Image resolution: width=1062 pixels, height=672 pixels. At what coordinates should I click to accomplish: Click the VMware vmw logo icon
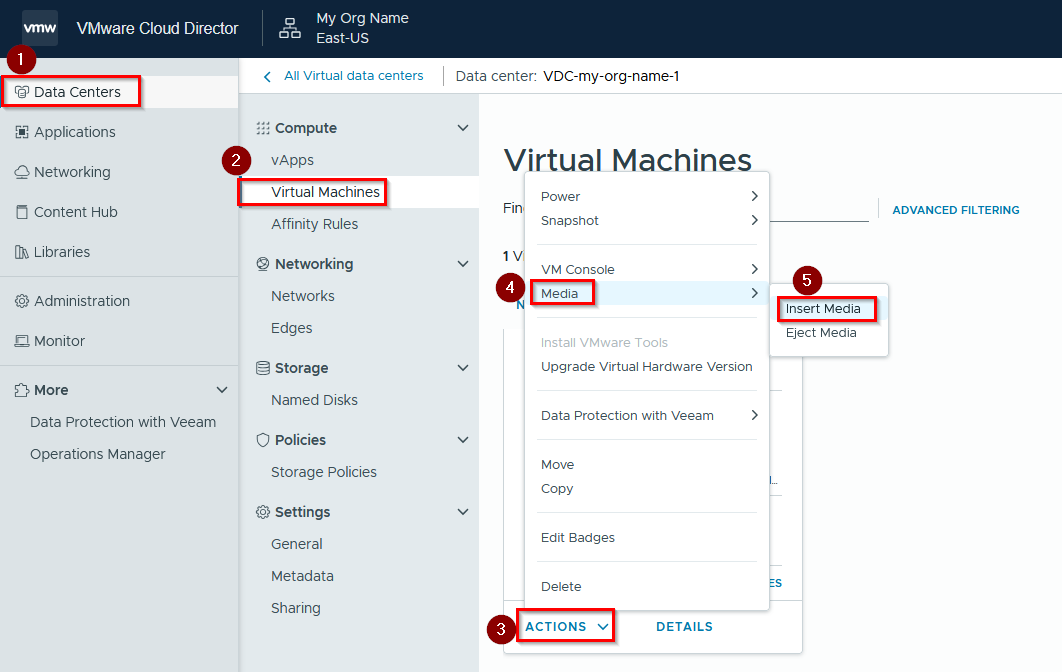click(40, 28)
